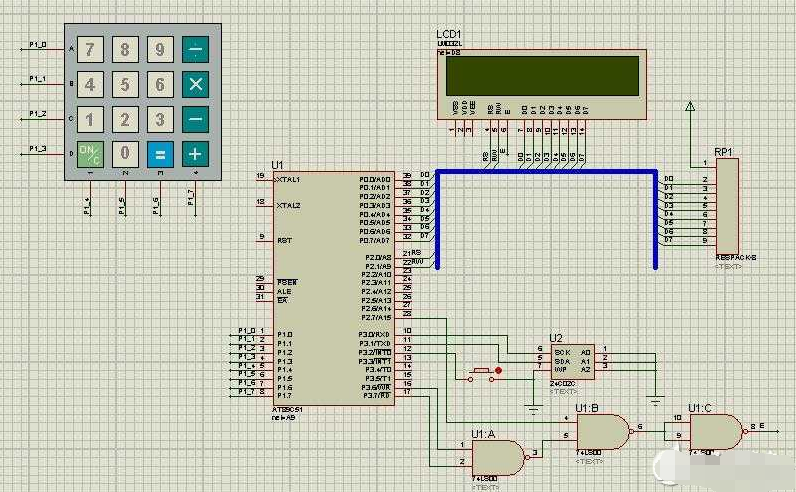Screen dimensions: 796x492
Task: Click the 7 key on the keypad
Action: [90, 49]
